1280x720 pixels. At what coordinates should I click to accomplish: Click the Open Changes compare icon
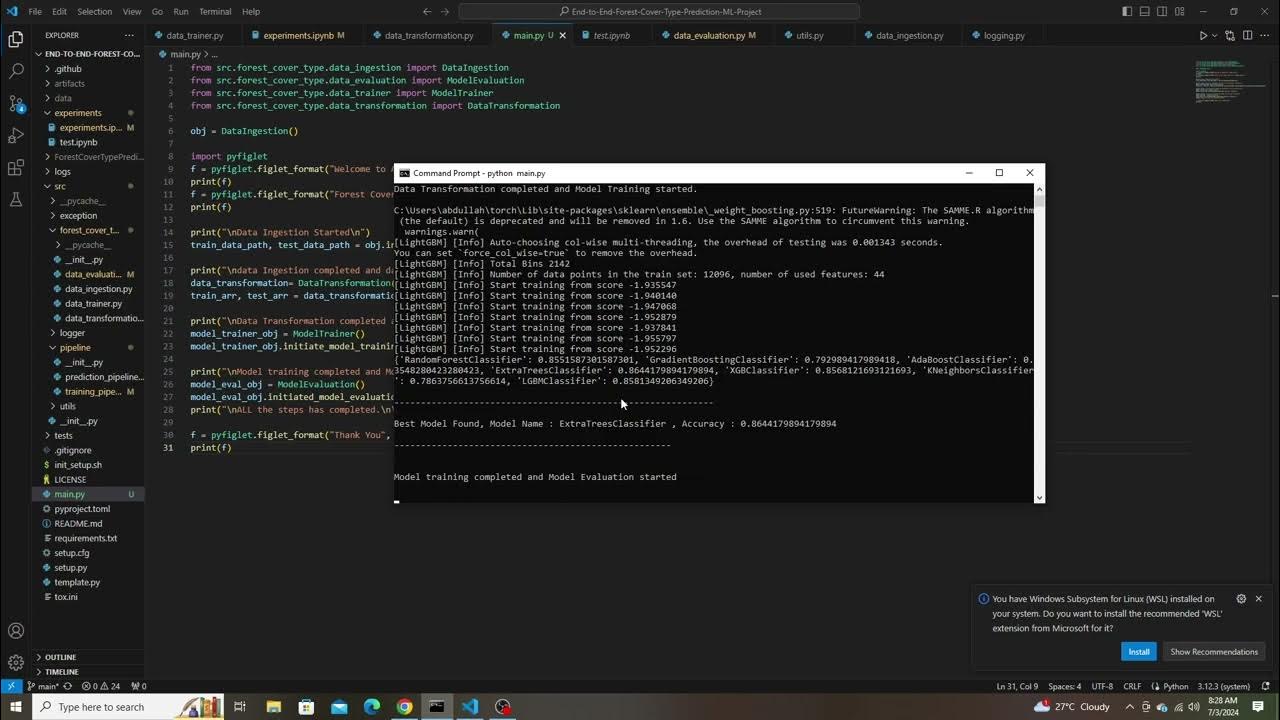(x=1230, y=35)
